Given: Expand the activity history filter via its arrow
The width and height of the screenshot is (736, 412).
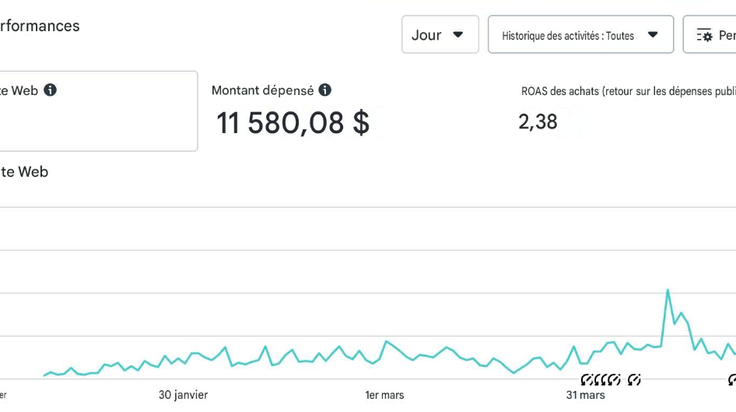Looking at the screenshot, I should [x=652, y=34].
